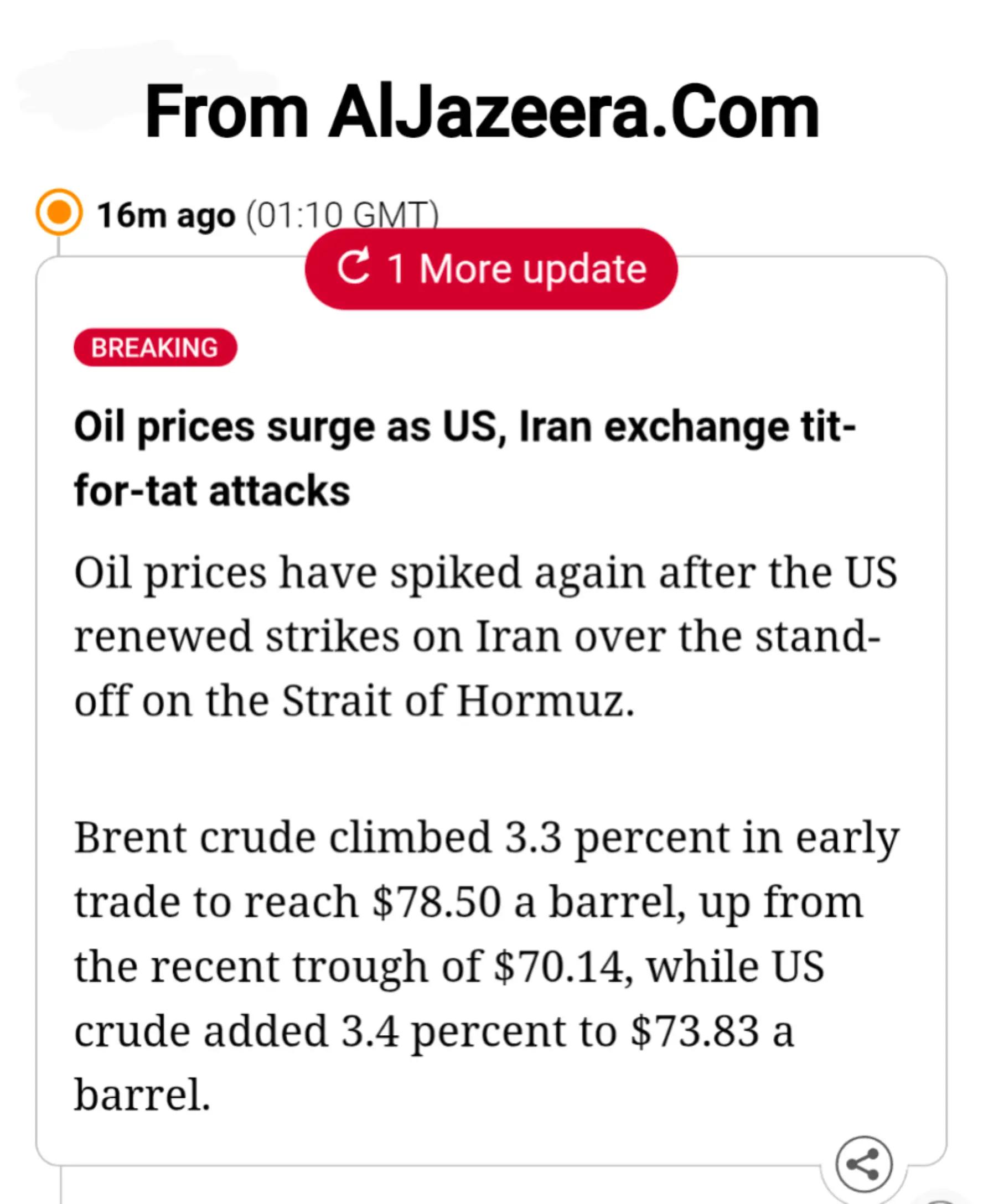Click the $78.50 price figure
This screenshot has height=1204, width=983.
[x=437, y=902]
